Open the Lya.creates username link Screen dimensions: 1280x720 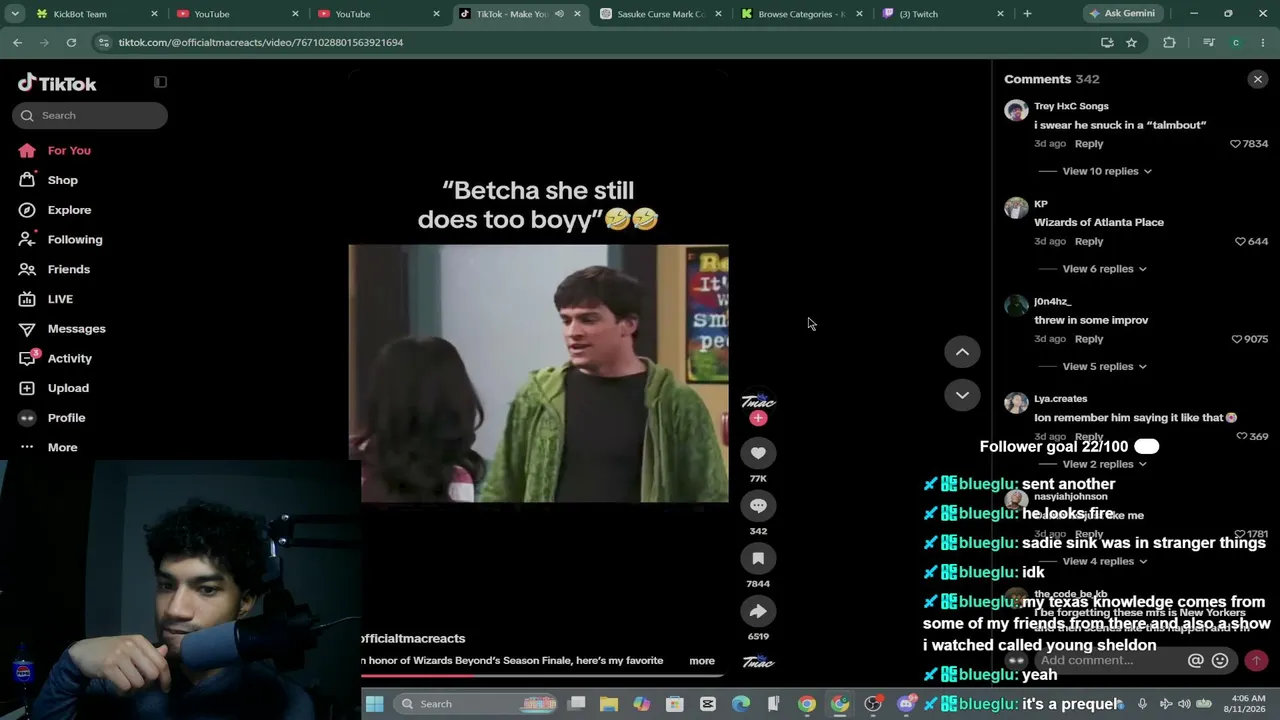[x=1060, y=399]
